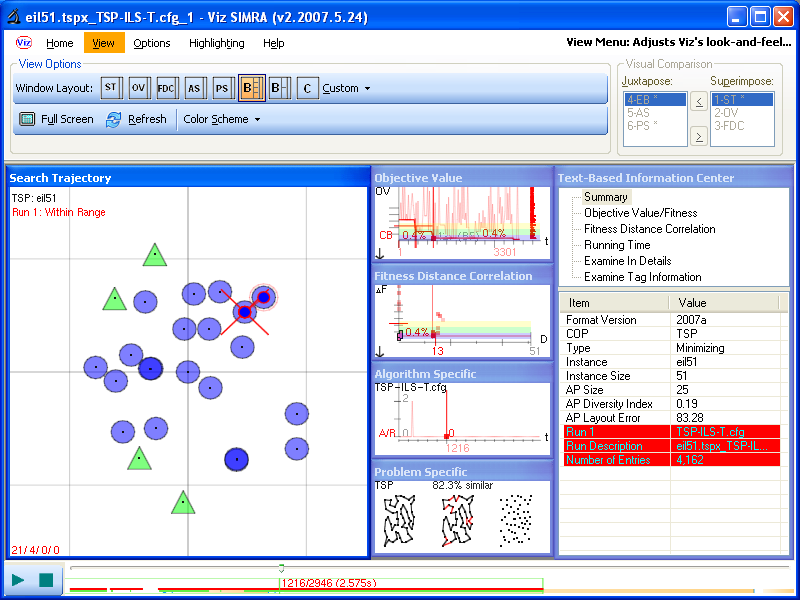Screen dimensions: 800x600
Task: Click the C window layout button
Action: point(307,88)
